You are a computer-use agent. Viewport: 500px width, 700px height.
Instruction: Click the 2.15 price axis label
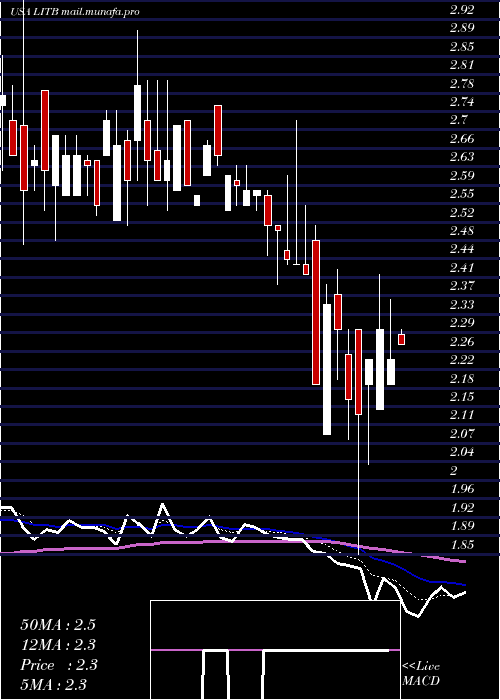click(462, 397)
